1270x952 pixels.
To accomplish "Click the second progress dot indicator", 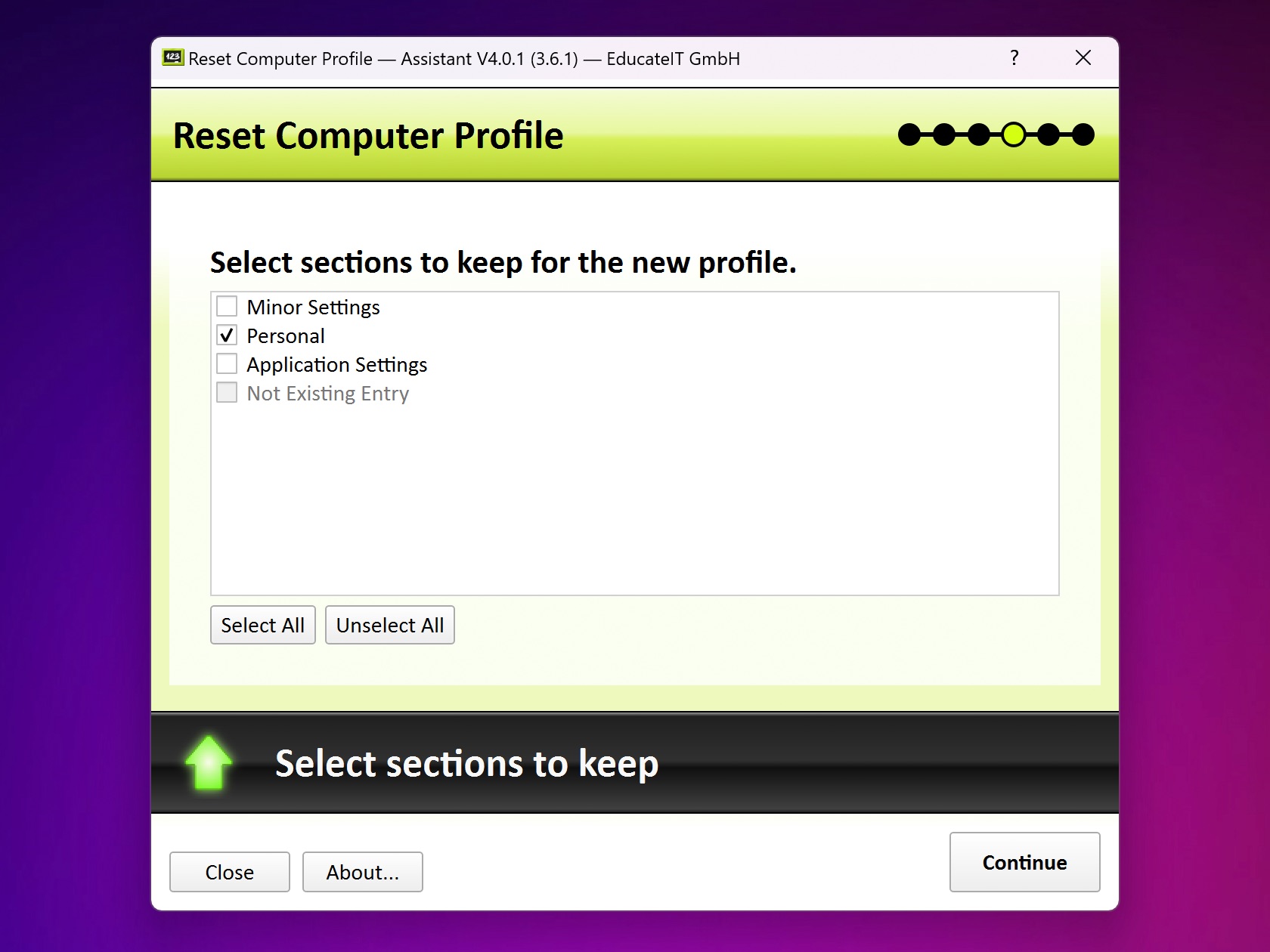I will click(x=943, y=134).
